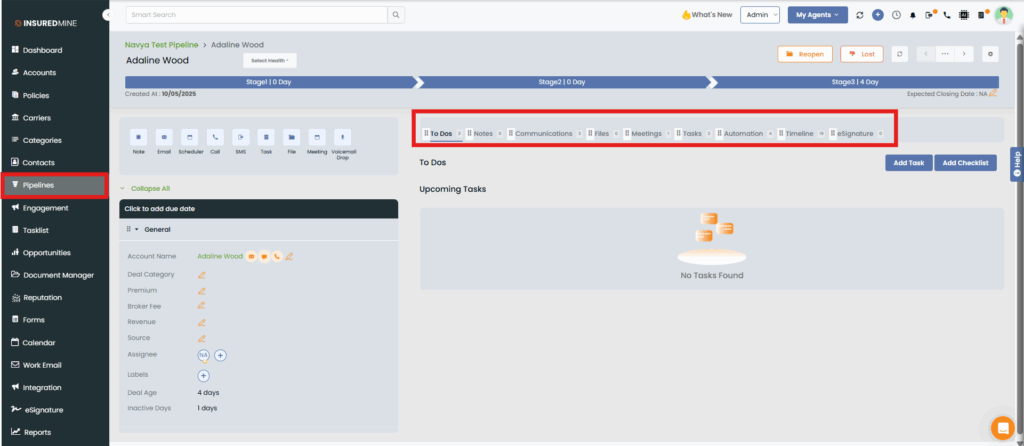Open the Timeline tab
The width and height of the screenshot is (1024, 446).
click(x=799, y=133)
